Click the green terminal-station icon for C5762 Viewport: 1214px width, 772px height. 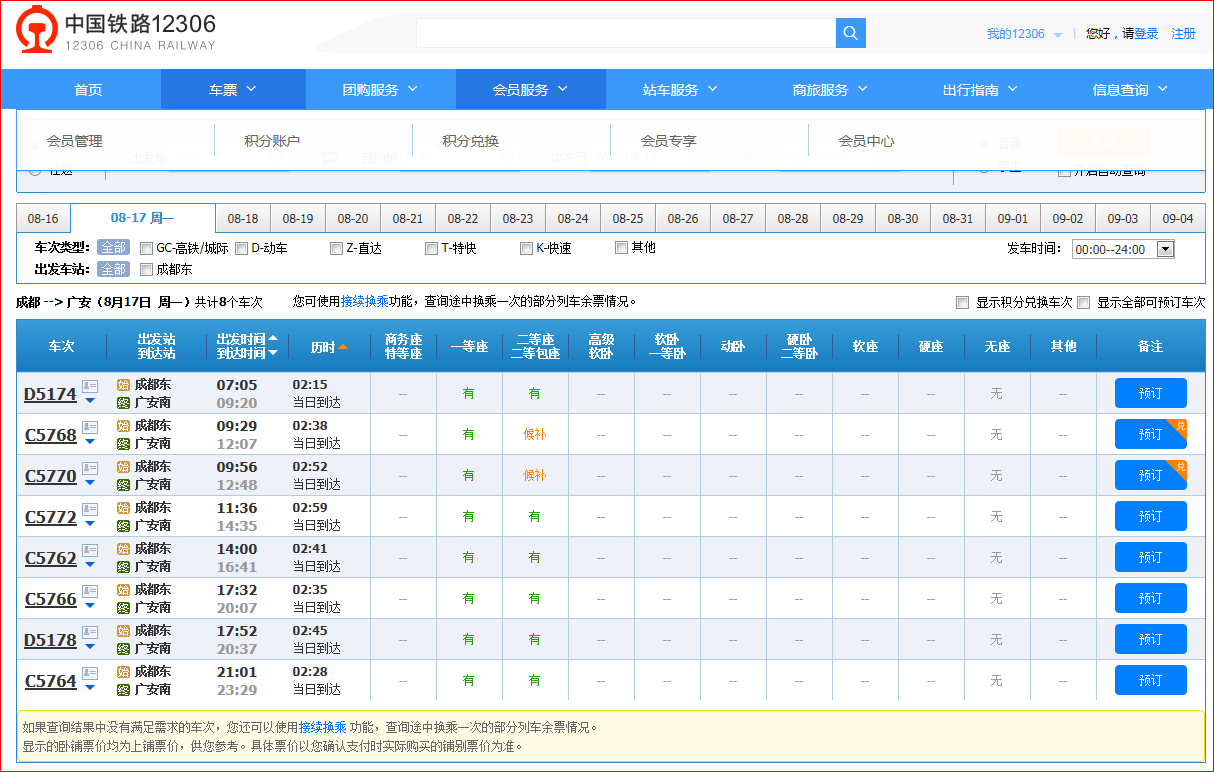pos(123,567)
